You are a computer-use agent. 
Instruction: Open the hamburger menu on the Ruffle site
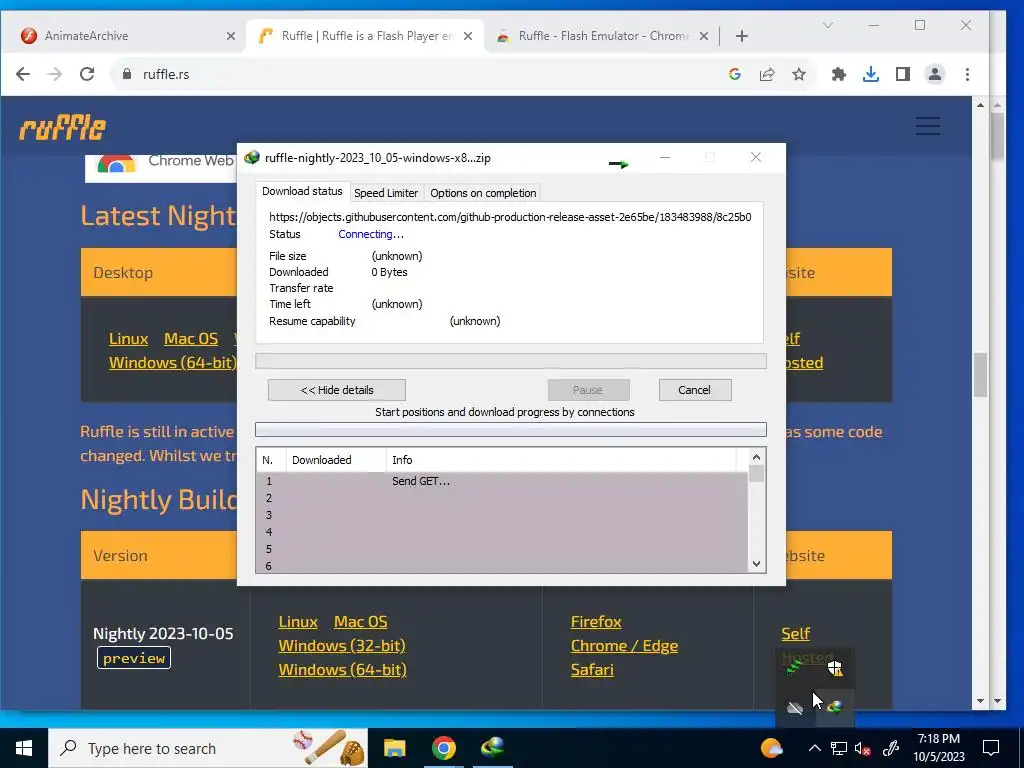pos(927,126)
